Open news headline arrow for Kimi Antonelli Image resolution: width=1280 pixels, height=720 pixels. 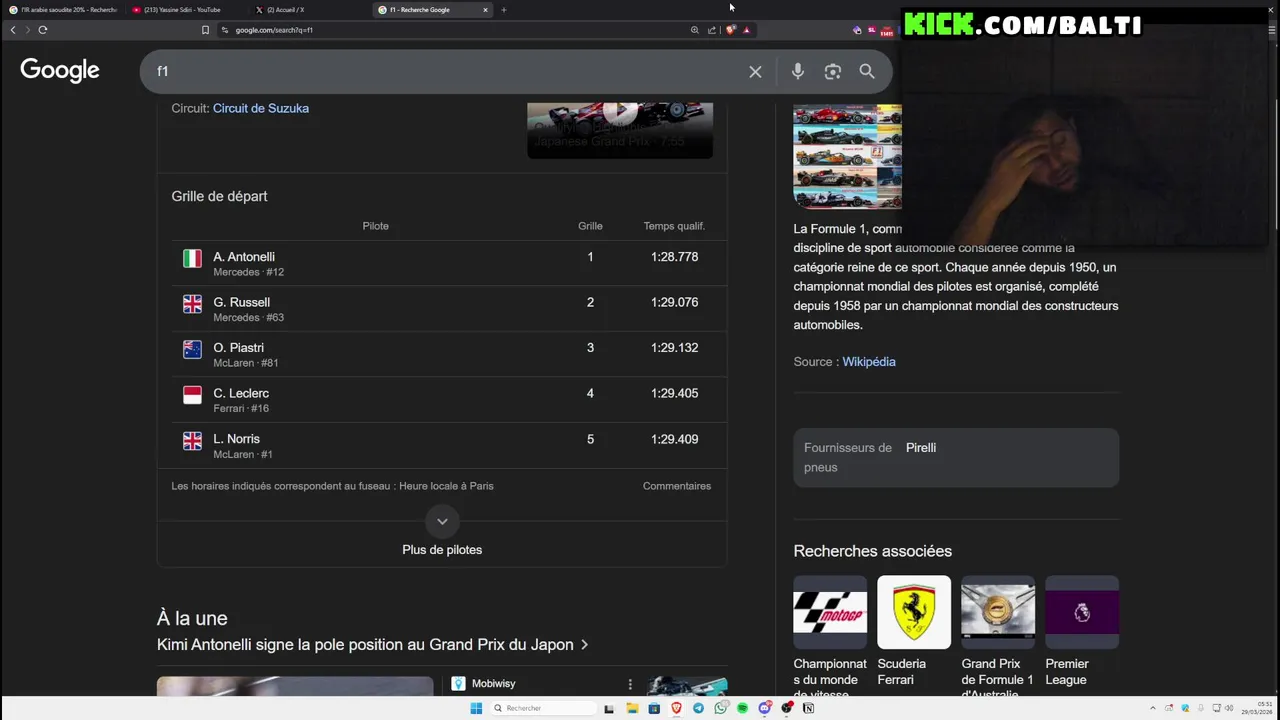[x=585, y=645]
